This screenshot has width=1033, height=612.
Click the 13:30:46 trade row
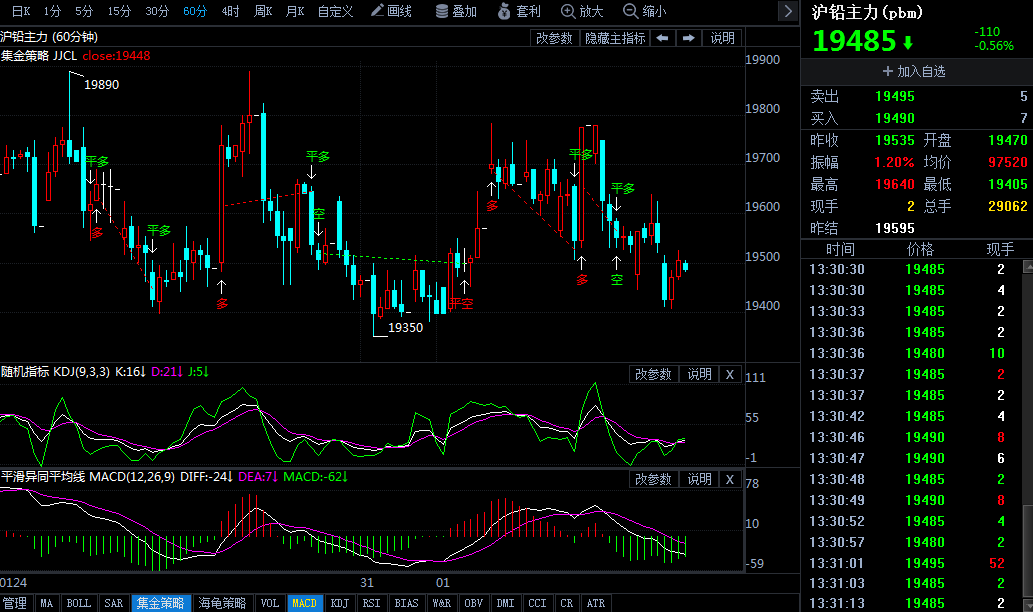(x=912, y=437)
